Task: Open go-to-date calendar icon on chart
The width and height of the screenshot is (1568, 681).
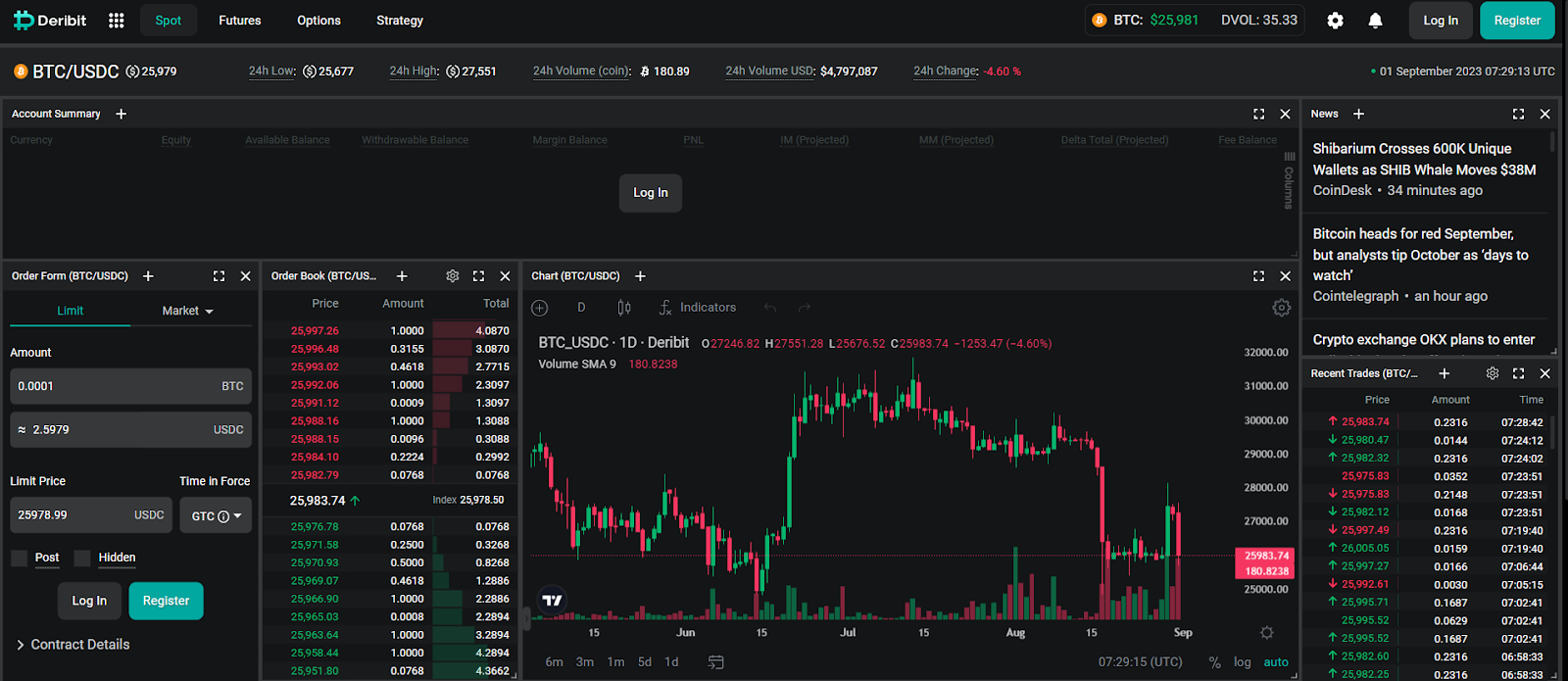Action: click(715, 662)
